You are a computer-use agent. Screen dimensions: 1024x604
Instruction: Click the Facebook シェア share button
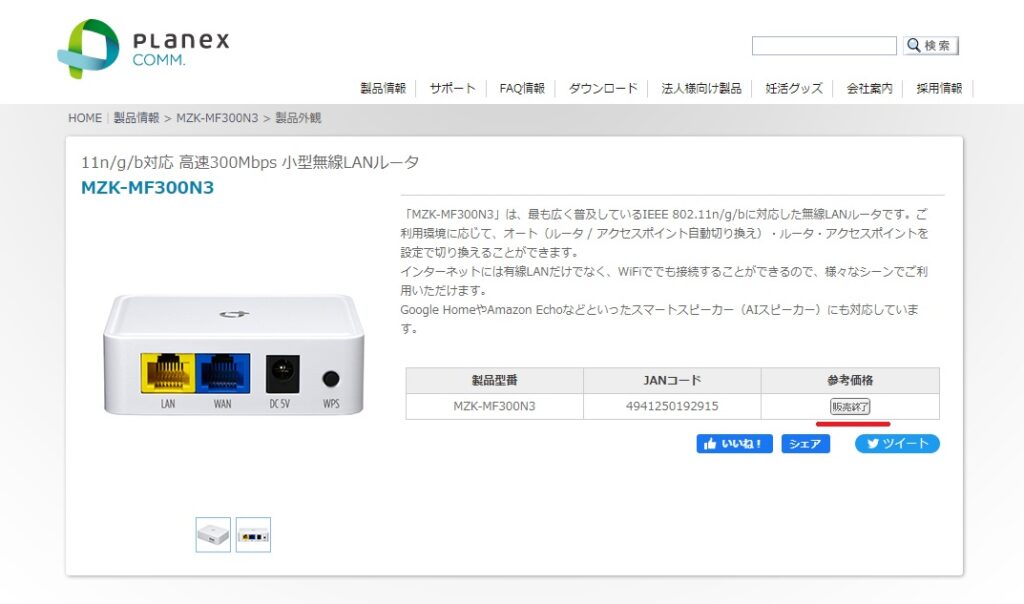coord(805,444)
